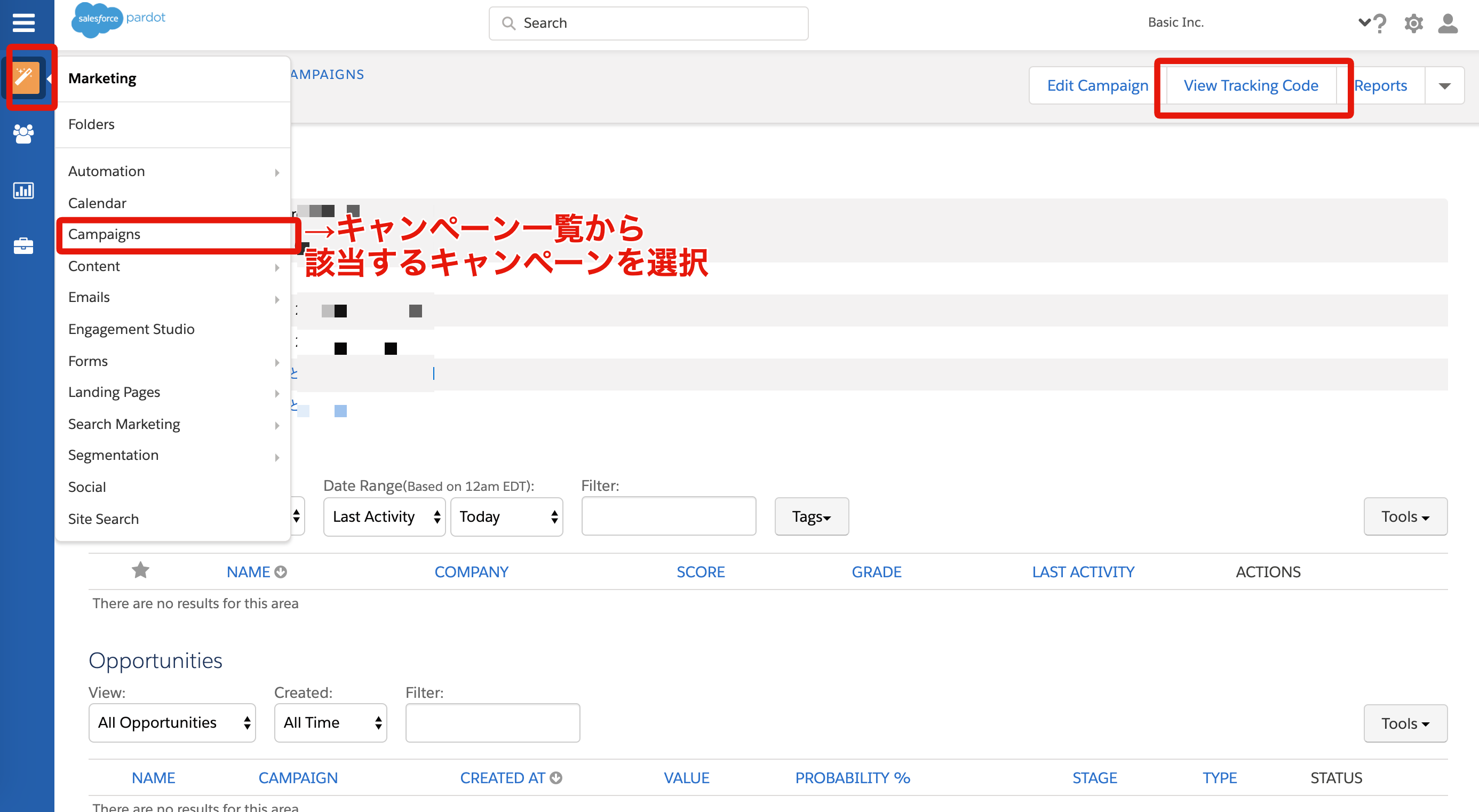
Task: Sort prospects by SCORE column
Action: (701, 572)
